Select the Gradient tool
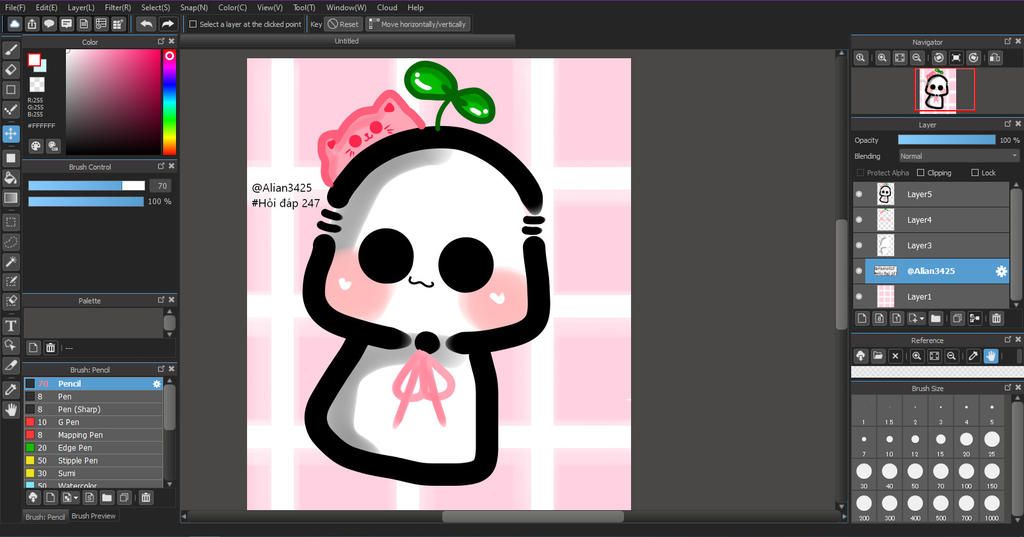This screenshot has width=1024, height=537. pos(11,198)
